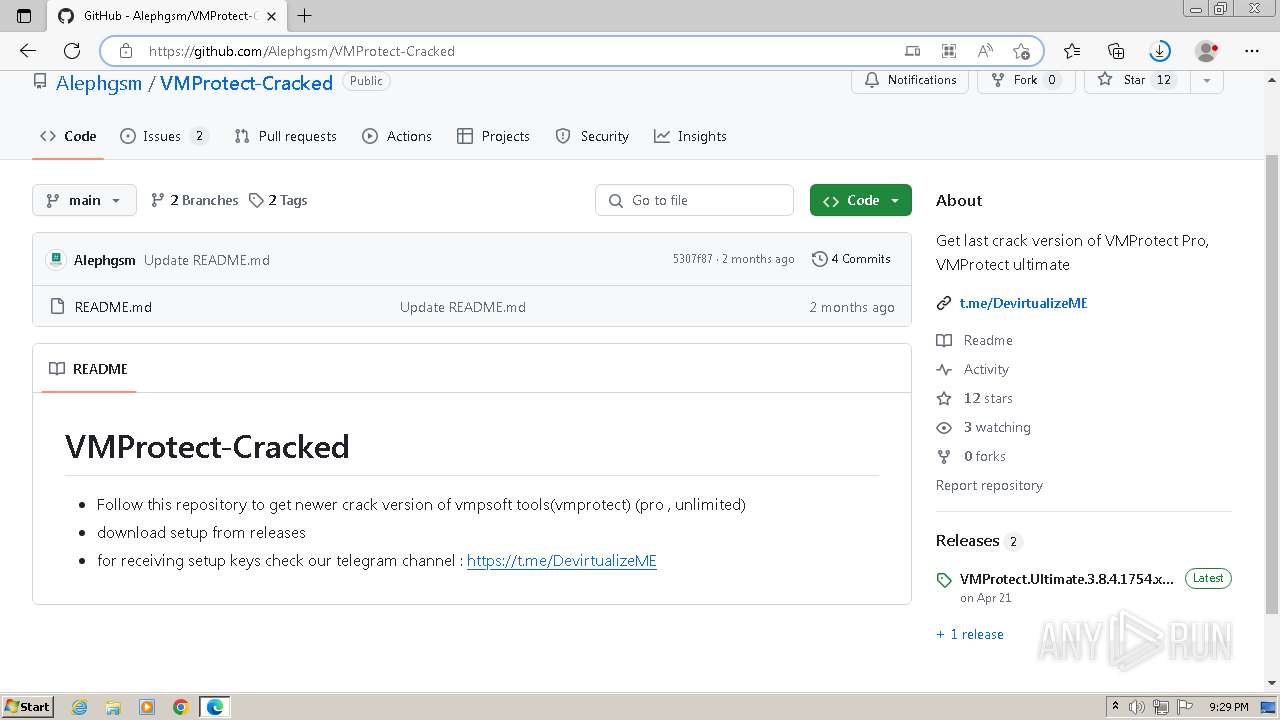Open the Alephgsm owner link
This screenshot has height=720, width=1280.
99,83
